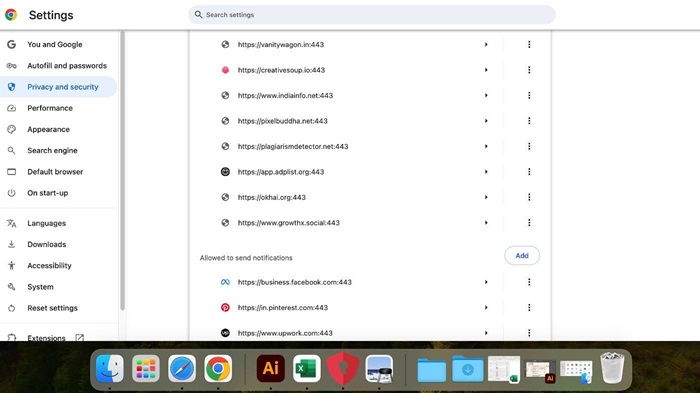Open Adobe Illustrator from the dock
700x393 pixels.
point(271,368)
